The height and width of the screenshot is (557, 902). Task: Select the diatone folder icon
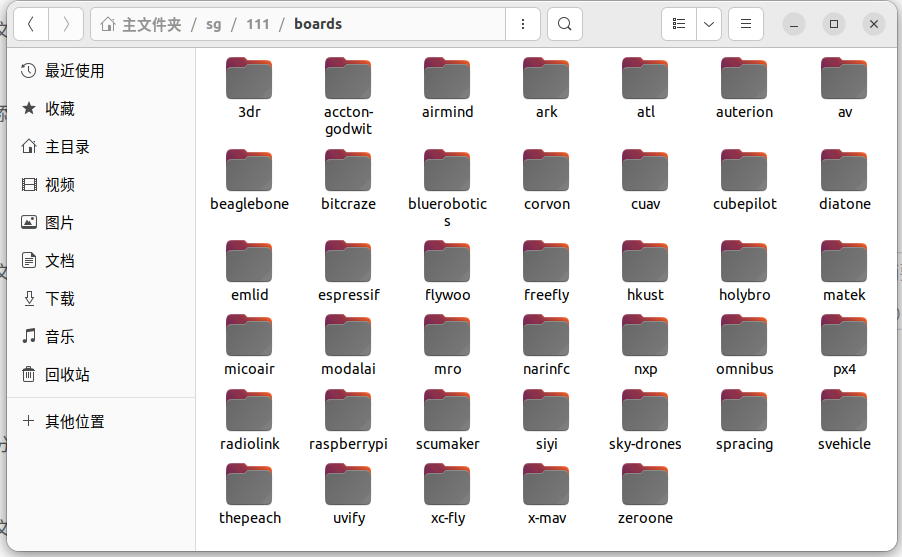point(844,170)
